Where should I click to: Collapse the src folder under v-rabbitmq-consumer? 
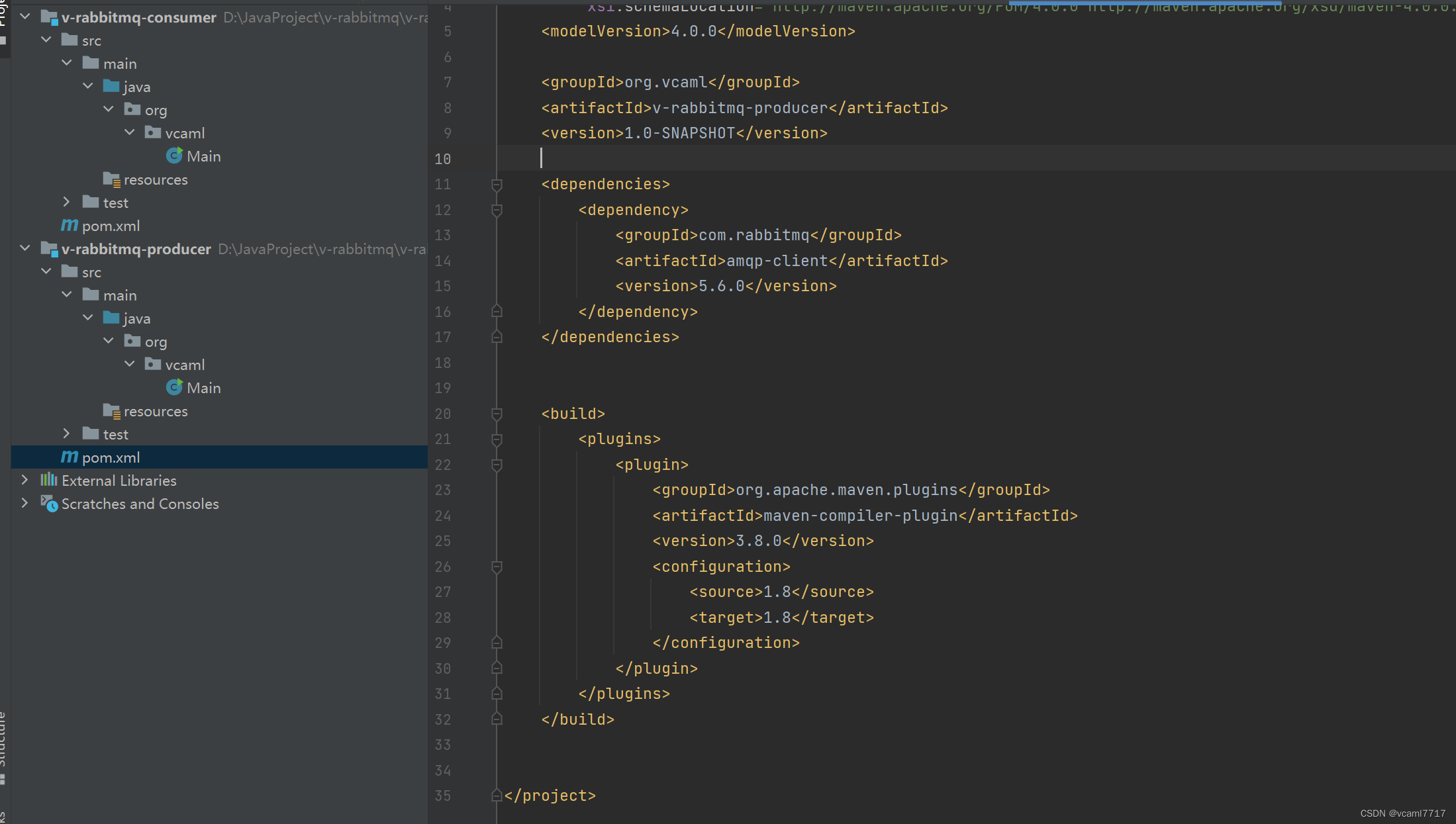(x=46, y=39)
